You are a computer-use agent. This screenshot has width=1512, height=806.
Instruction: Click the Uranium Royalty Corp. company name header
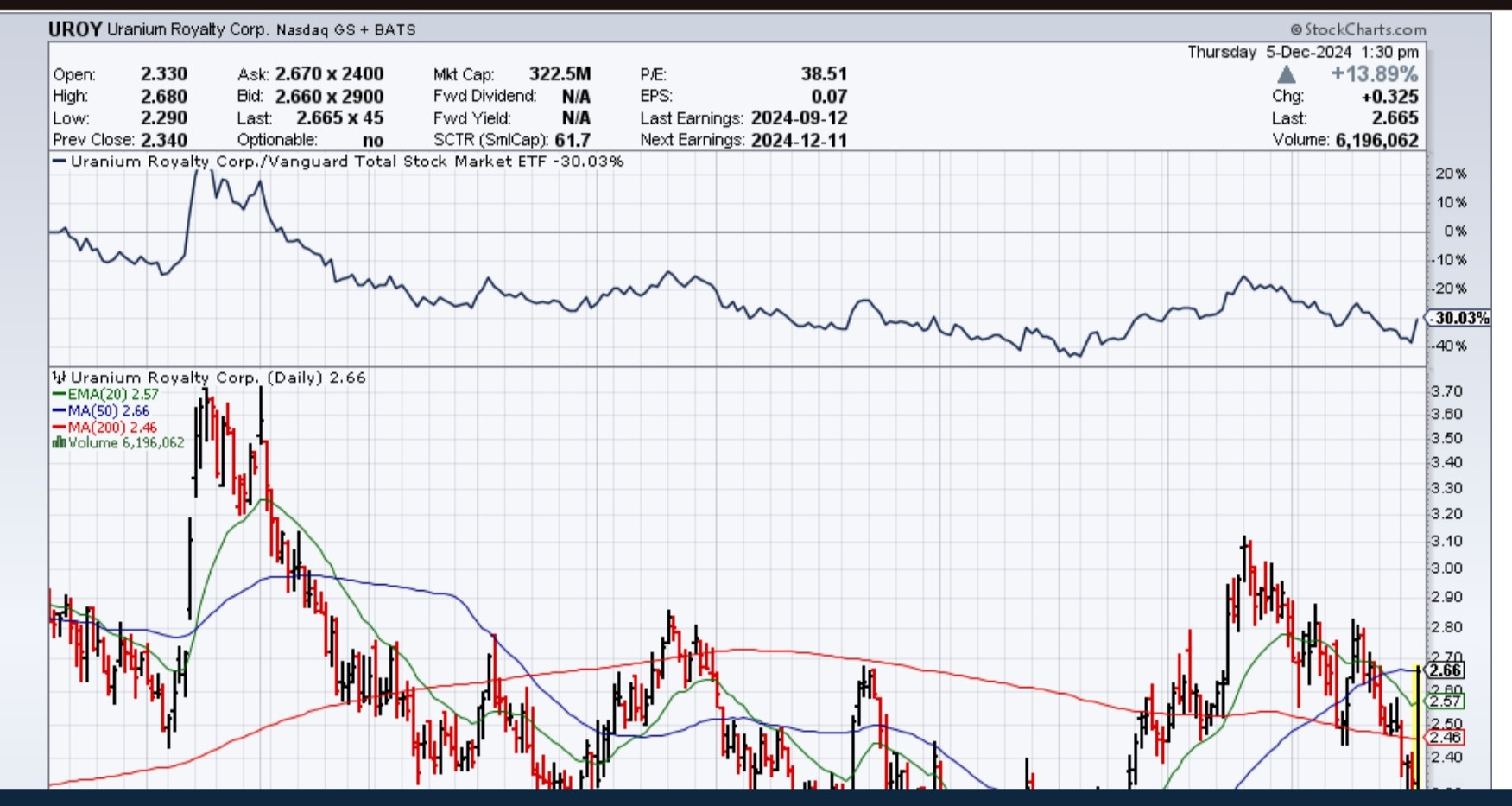click(188, 29)
